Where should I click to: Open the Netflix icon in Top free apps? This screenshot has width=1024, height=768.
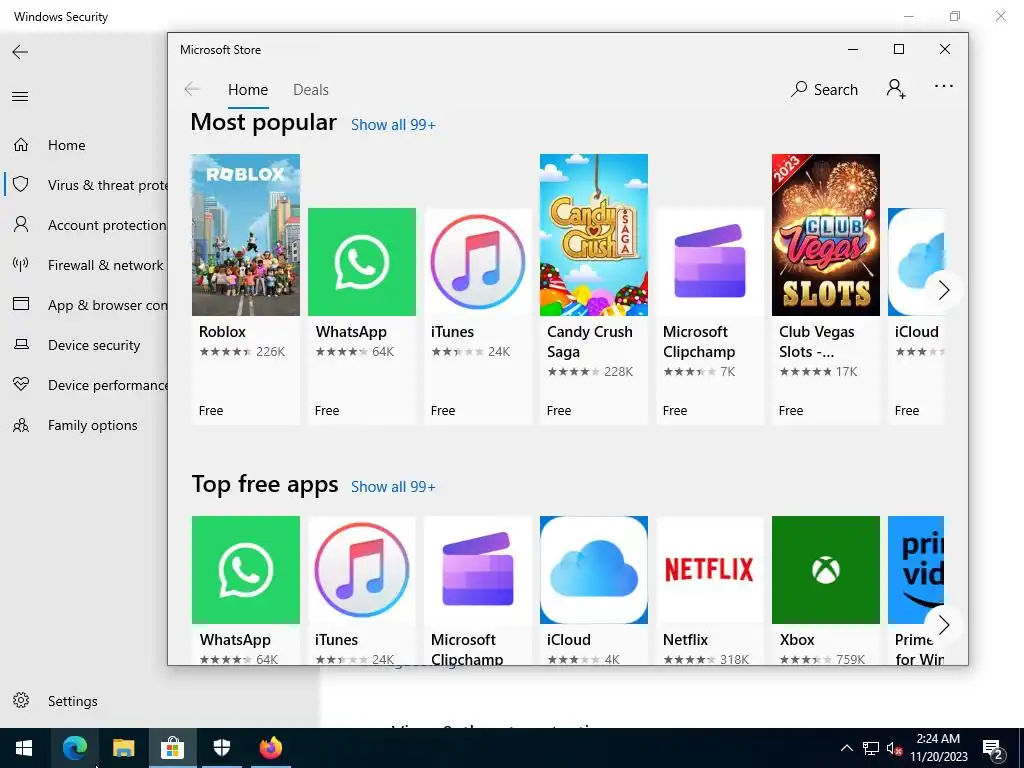[x=710, y=570]
